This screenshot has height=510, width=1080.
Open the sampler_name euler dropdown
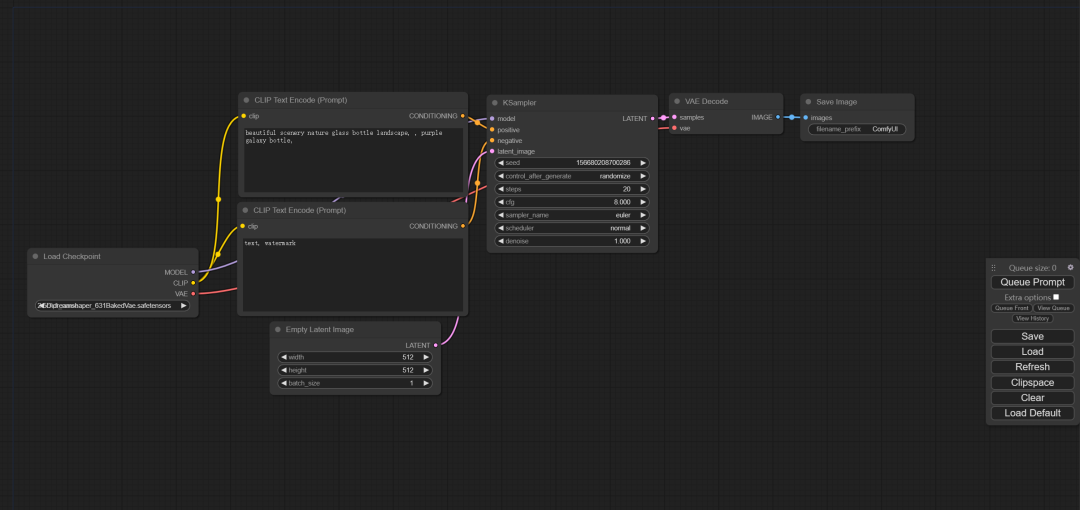coord(572,215)
